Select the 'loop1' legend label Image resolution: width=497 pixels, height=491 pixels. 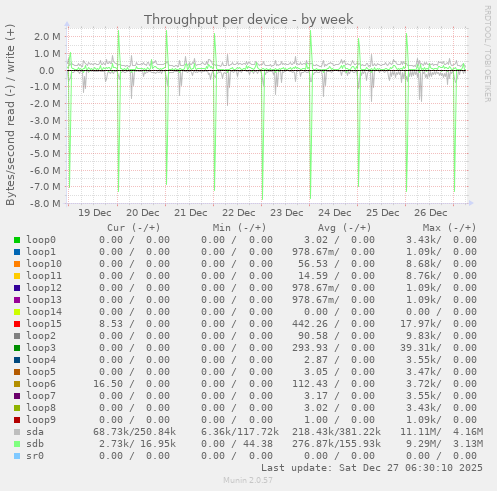tap(41, 252)
